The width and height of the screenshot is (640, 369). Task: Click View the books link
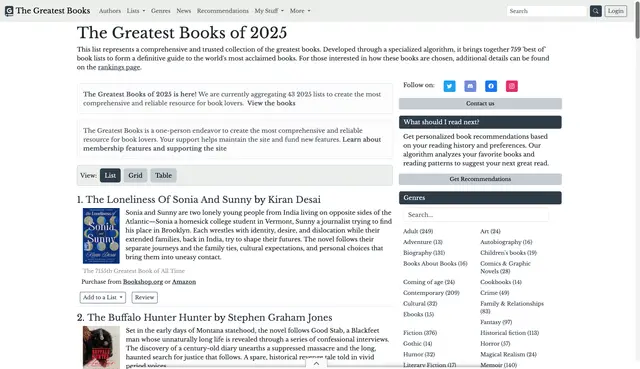271,103
